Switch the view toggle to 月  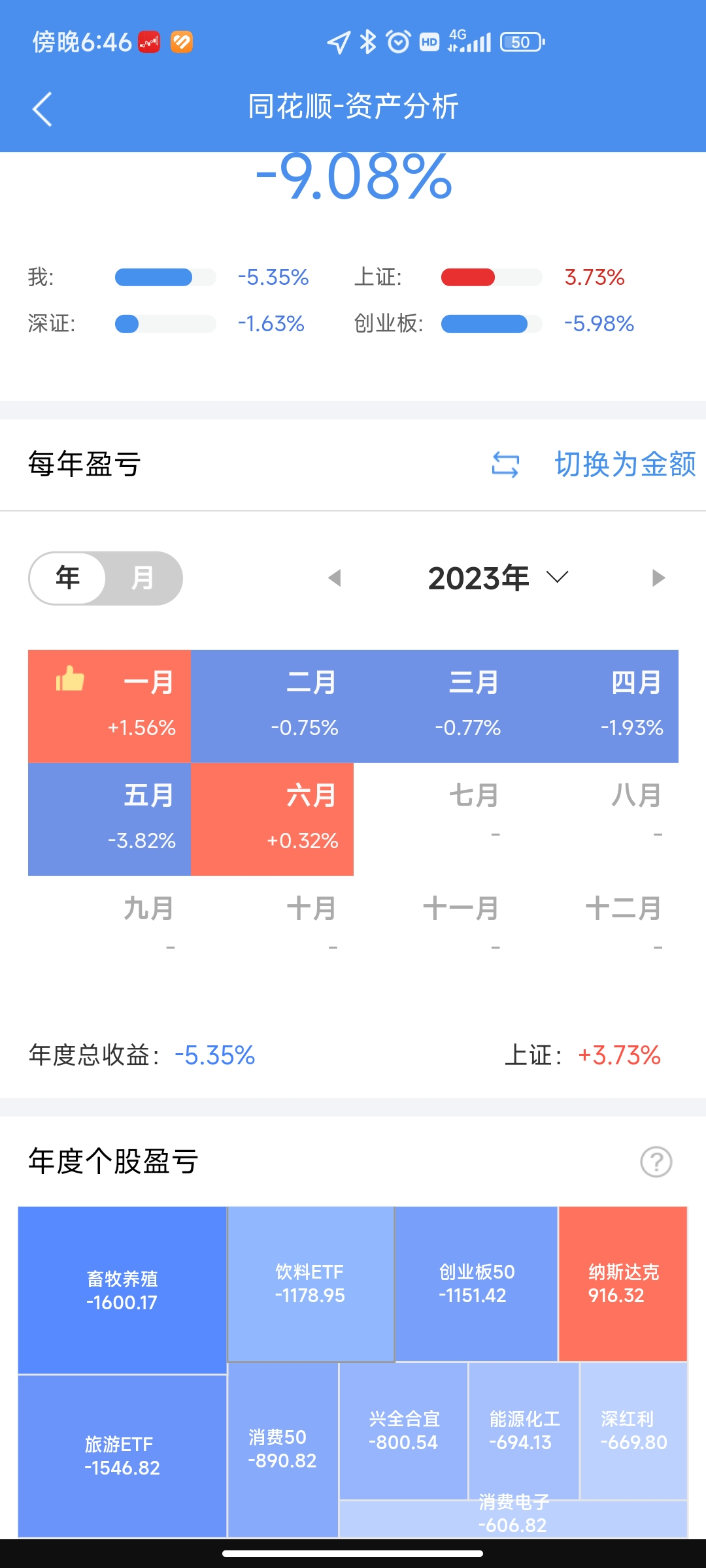click(x=143, y=578)
